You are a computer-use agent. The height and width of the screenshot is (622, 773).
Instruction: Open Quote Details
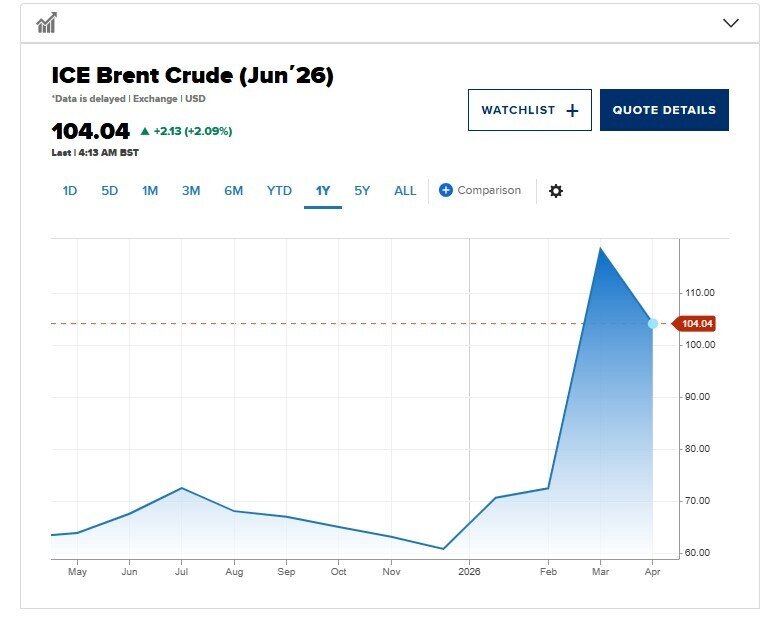pyautogui.click(x=664, y=110)
